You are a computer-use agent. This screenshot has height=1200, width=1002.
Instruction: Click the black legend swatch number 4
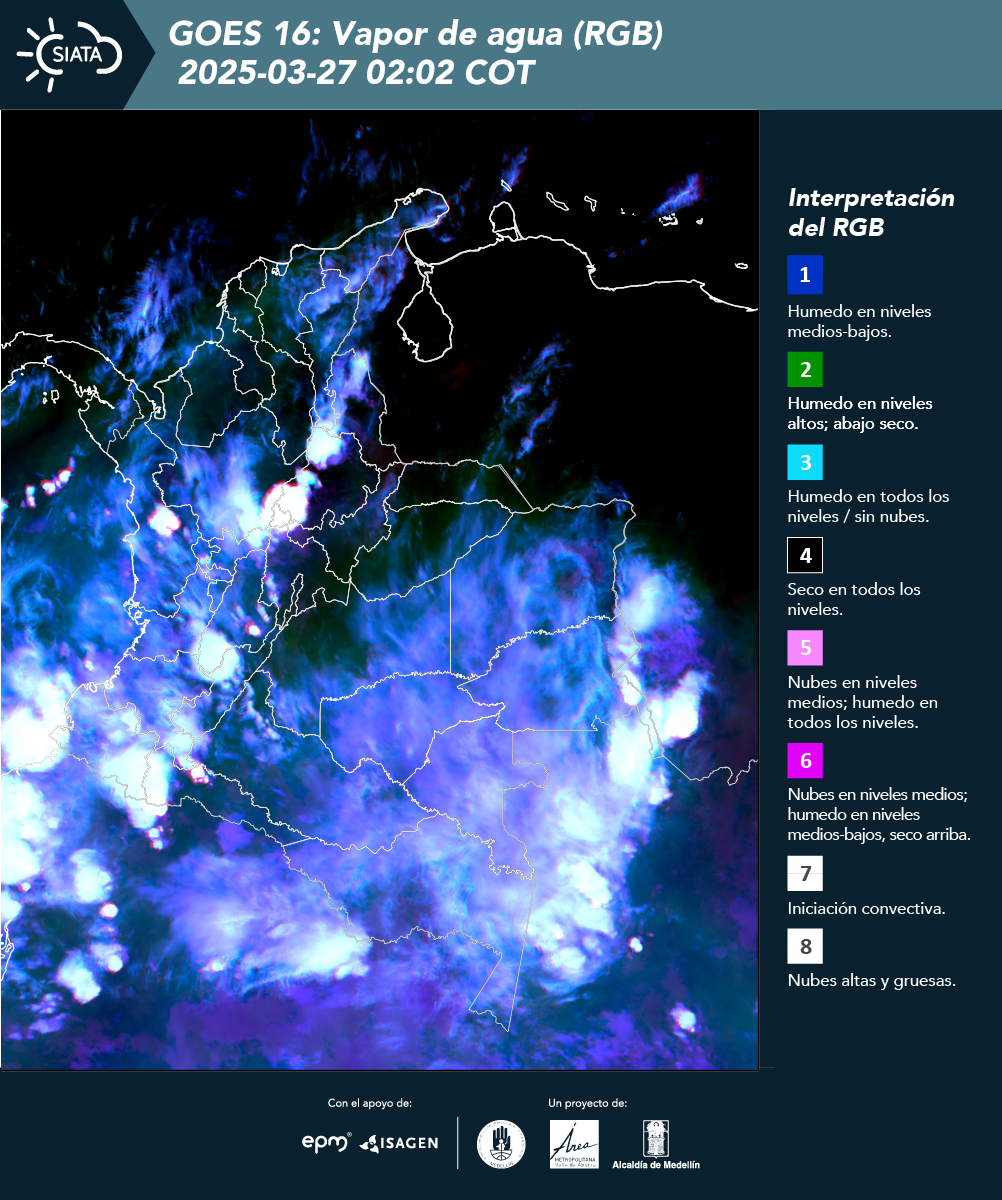pyautogui.click(x=805, y=555)
